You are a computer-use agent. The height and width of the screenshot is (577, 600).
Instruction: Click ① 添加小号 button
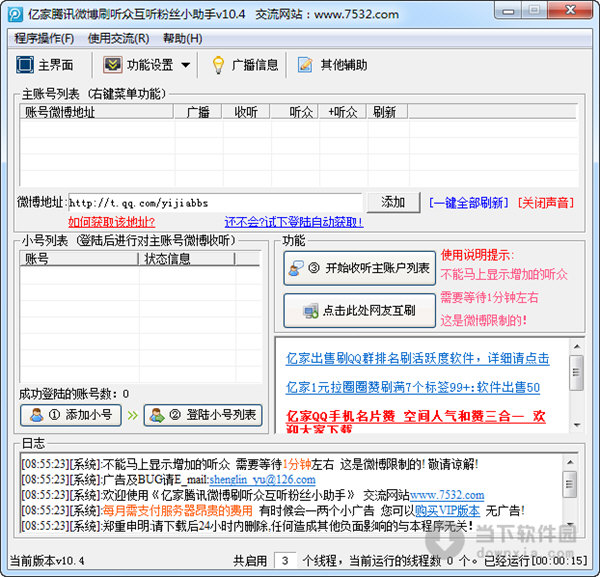71,415
